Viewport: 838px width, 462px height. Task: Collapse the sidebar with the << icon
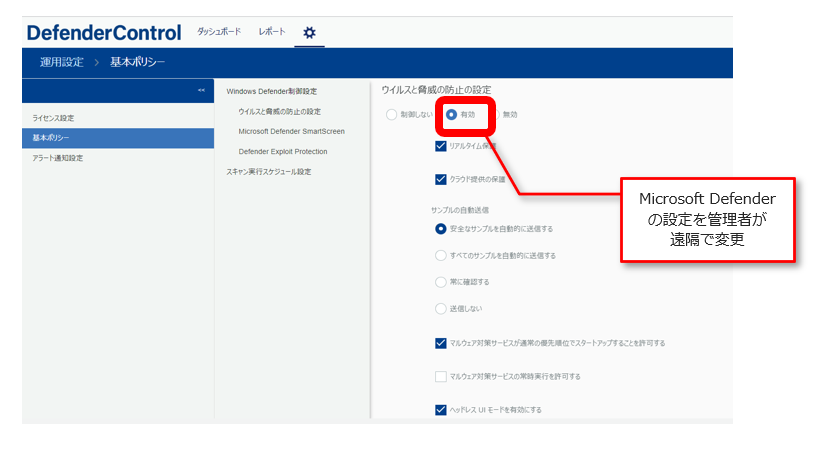click(201, 90)
